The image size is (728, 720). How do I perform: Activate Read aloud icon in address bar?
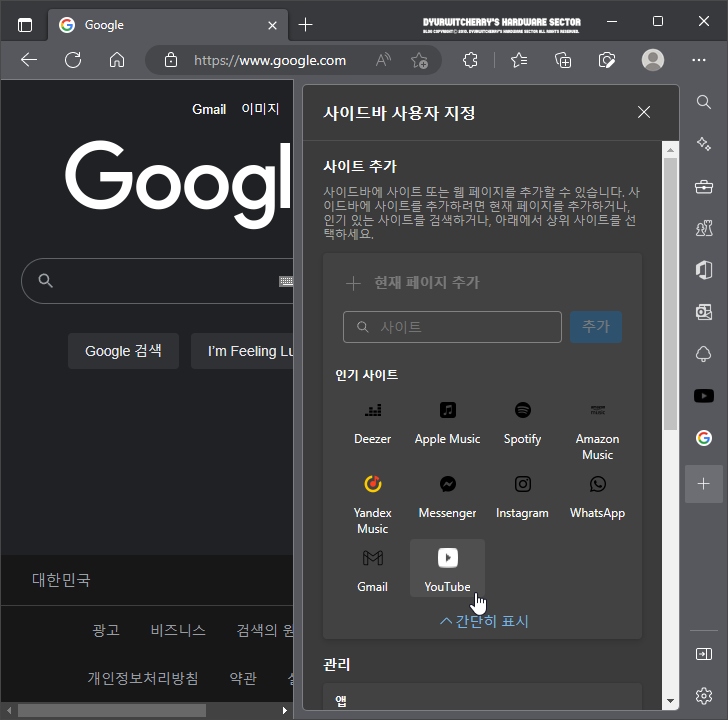coord(383,60)
